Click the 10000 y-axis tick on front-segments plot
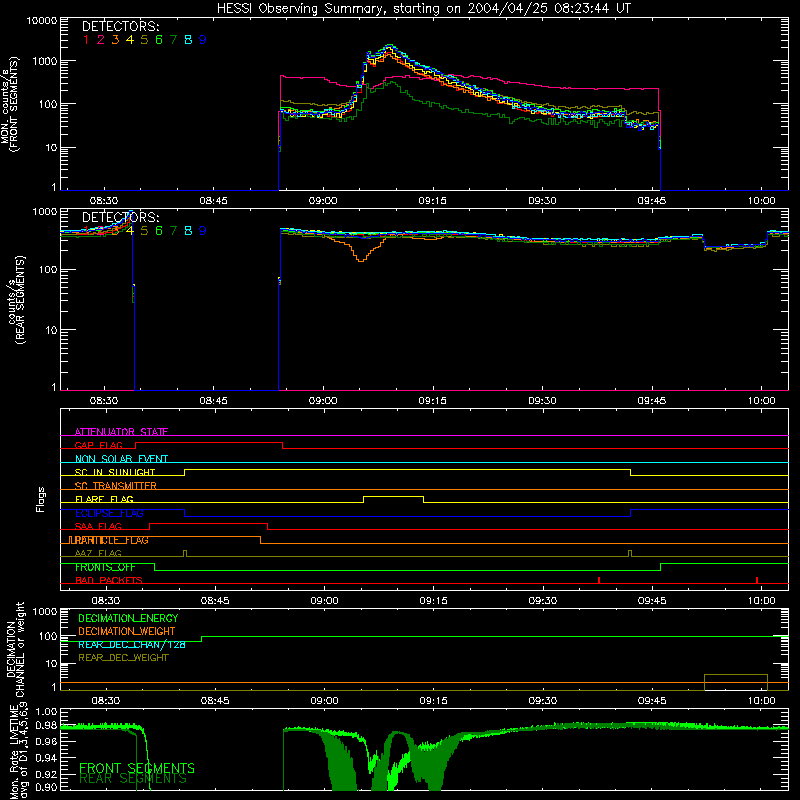Viewport: 800px width, 800px height. tap(42, 21)
